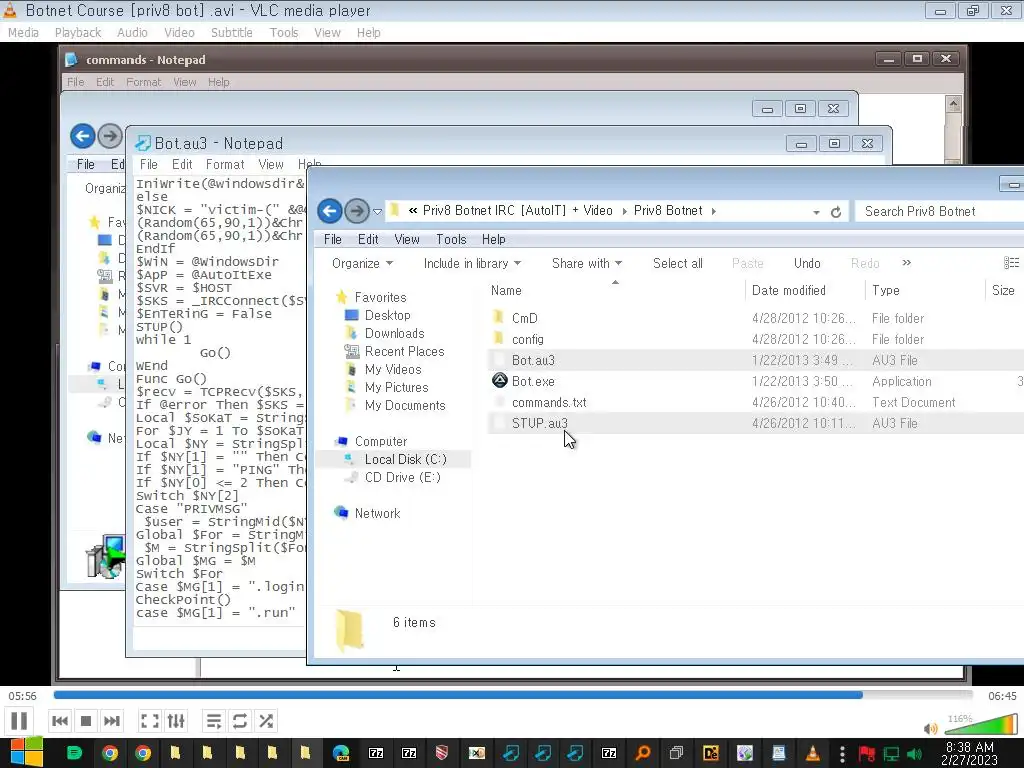Stop playback in VLC
1024x768 pixels.
pyautogui.click(x=86, y=721)
